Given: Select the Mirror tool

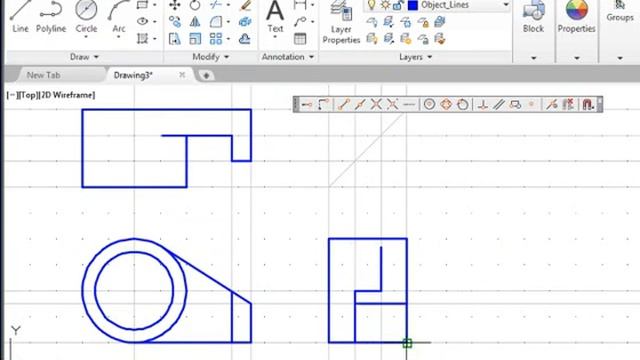Looking at the screenshot, I should pos(195,22).
